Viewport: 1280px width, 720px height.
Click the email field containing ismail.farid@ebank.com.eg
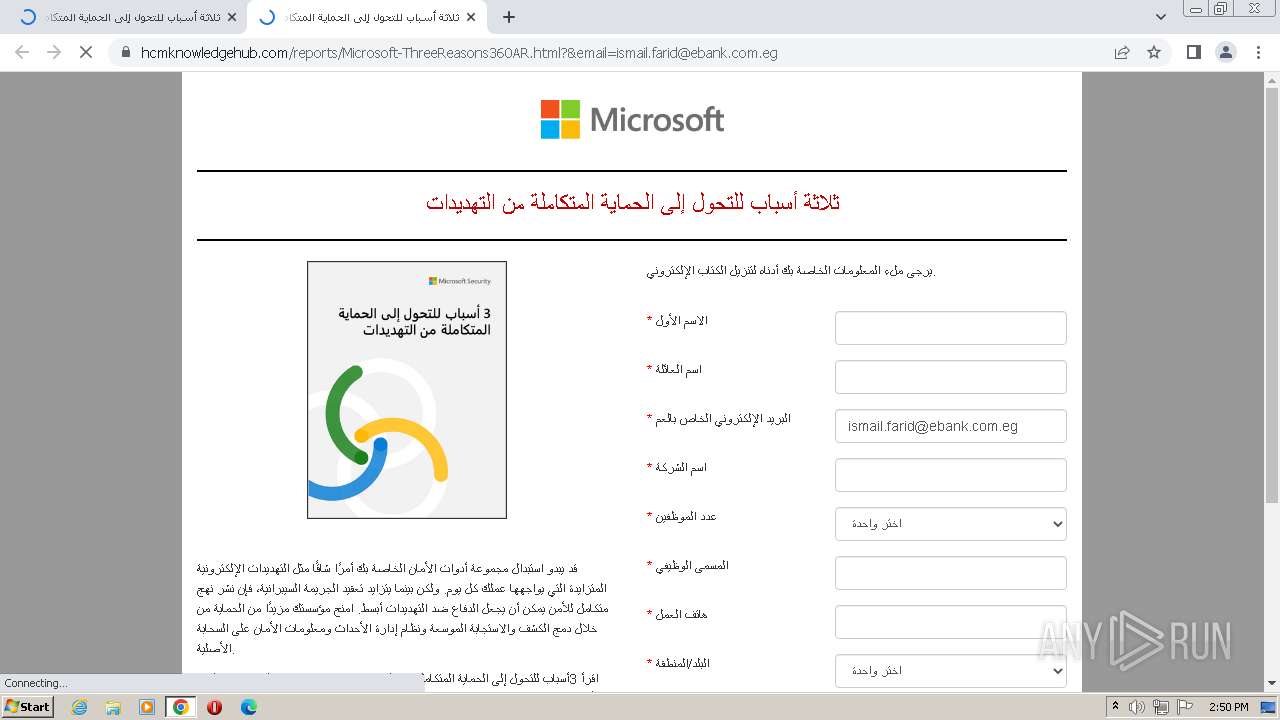pos(951,426)
